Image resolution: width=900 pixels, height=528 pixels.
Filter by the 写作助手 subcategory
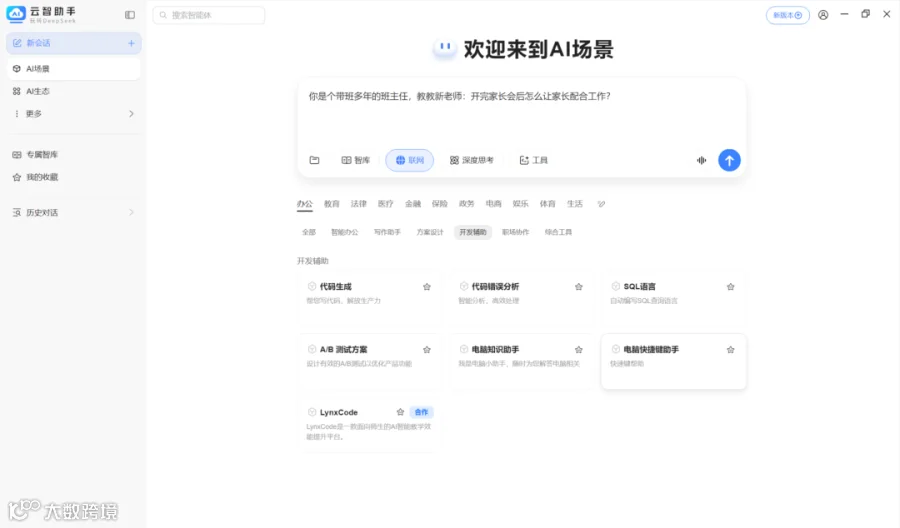coord(387,232)
